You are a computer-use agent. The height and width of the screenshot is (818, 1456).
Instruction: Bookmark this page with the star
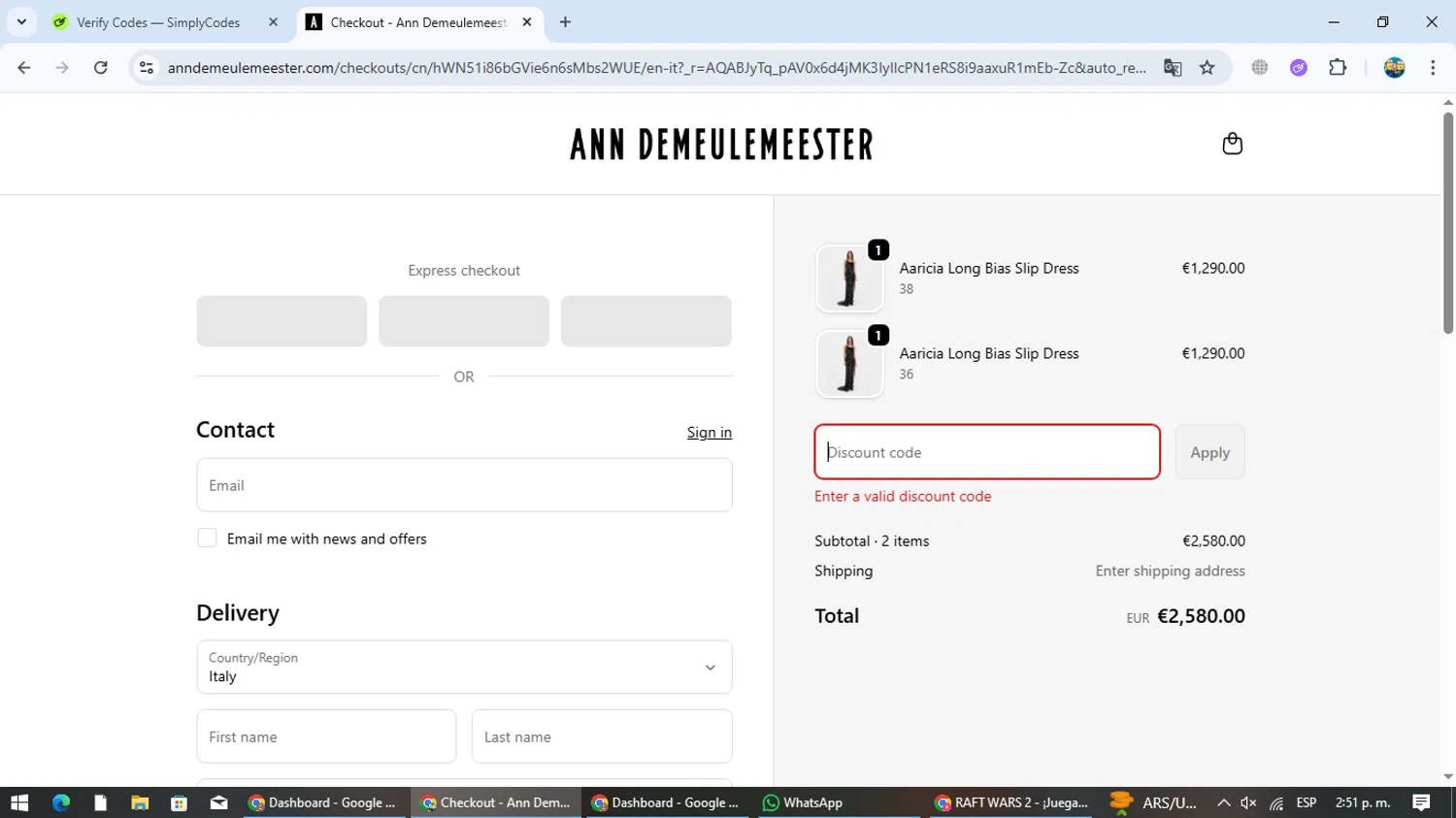1207,68
